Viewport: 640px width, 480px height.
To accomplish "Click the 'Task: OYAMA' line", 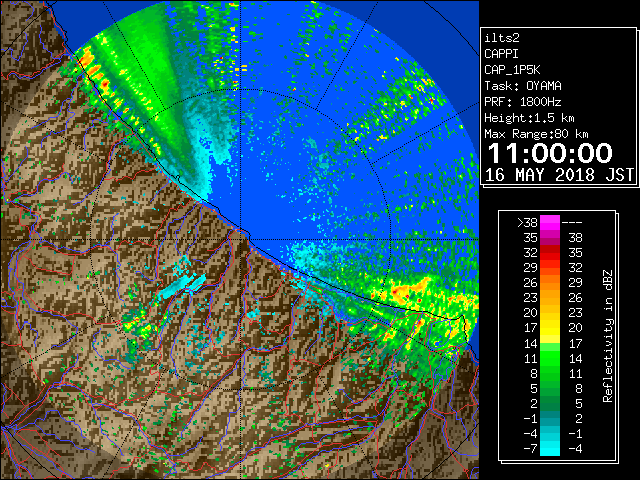I will (523, 86).
